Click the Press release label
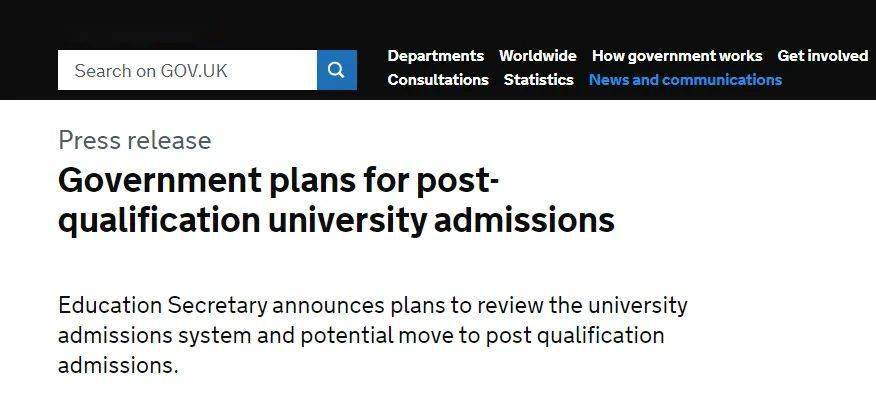The height and width of the screenshot is (405, 876). (x=135, y=140)
